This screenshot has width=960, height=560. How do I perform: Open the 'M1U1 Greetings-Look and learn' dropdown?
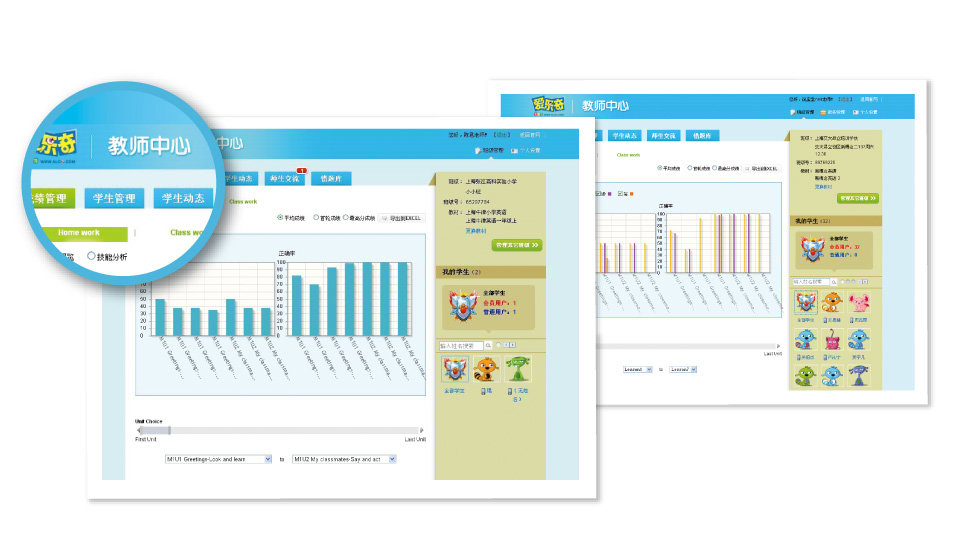coord(218,459)
